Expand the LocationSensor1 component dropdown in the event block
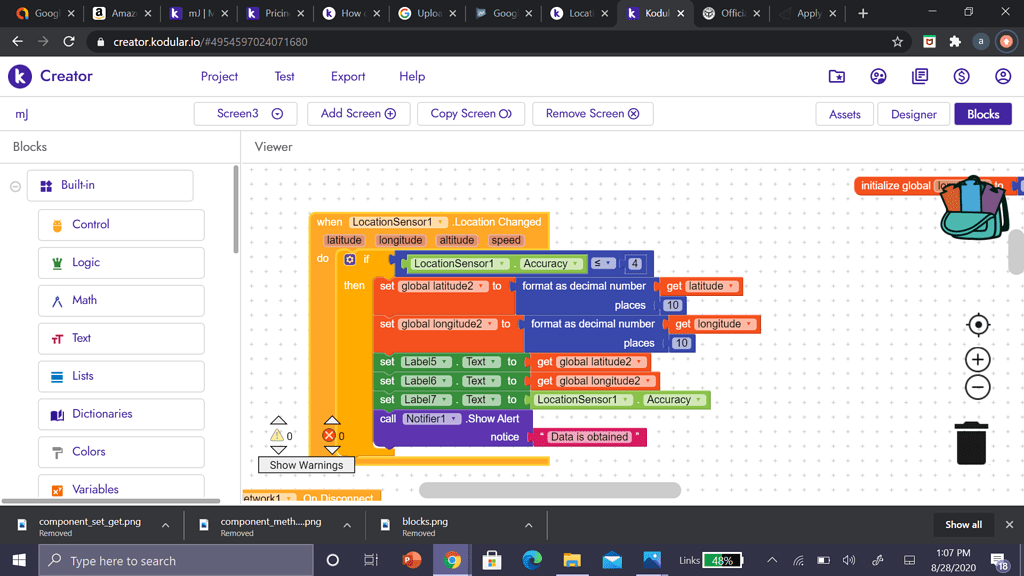This screenshot has width=1024, height=576. 441,222
